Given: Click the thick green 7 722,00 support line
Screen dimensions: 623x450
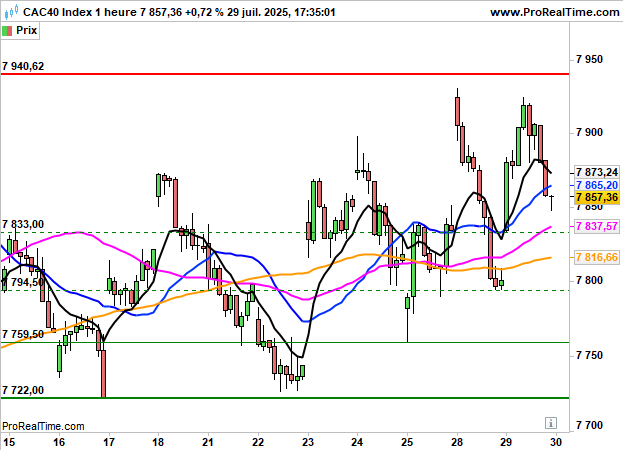Looking at the screenshot, I should coord(284,398).
